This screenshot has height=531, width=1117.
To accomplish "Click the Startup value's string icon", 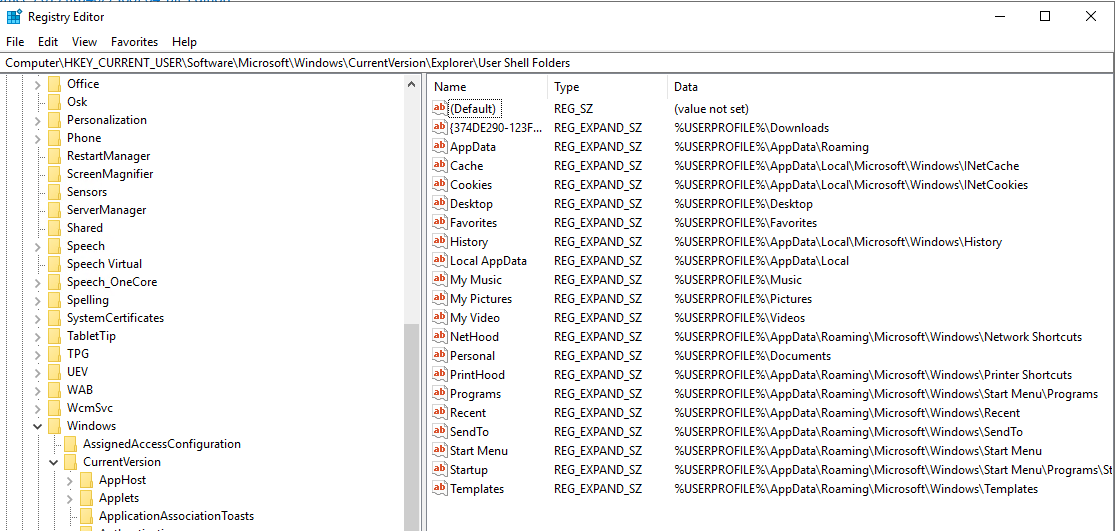I will coord(440,470).
